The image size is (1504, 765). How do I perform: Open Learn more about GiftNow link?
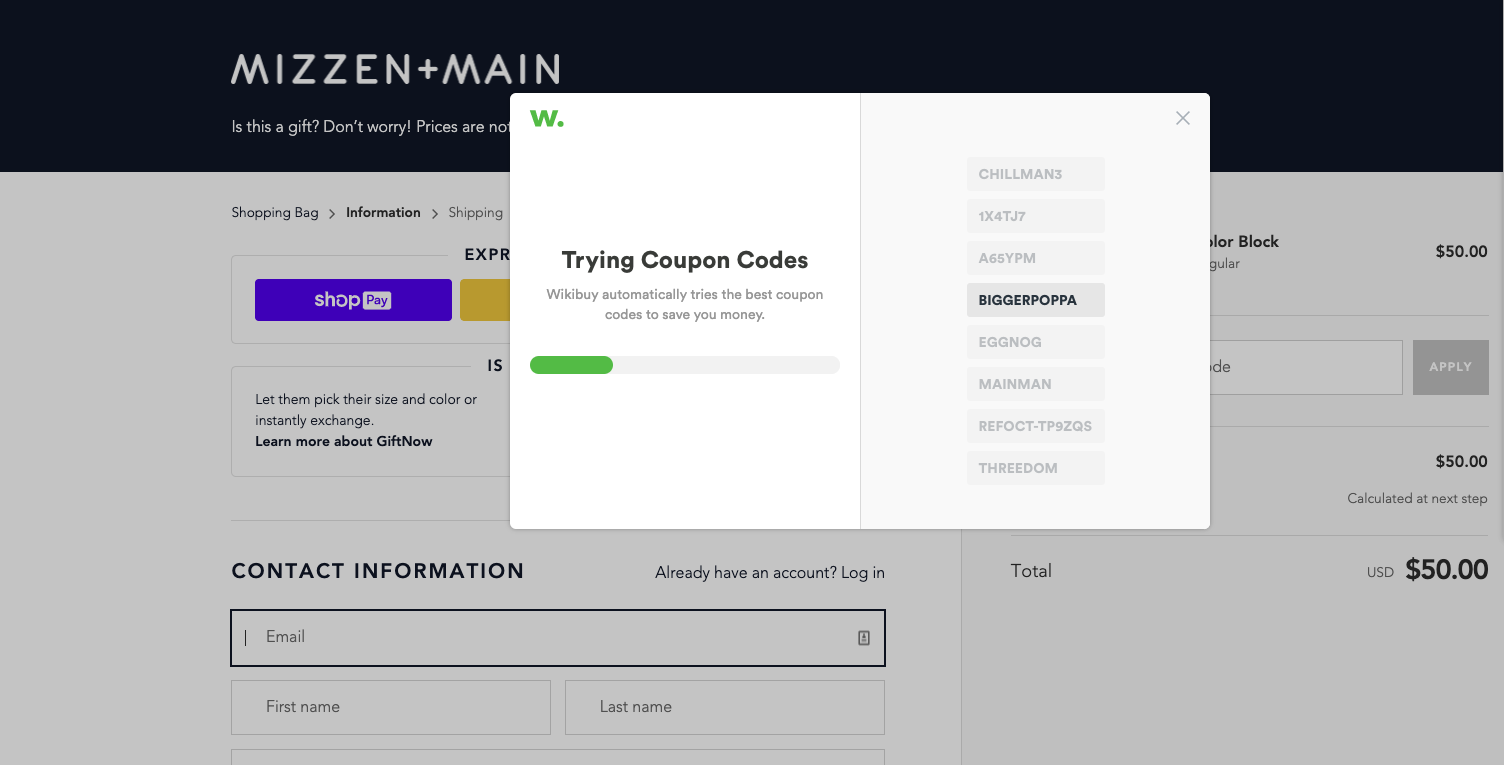click(344, 441)
